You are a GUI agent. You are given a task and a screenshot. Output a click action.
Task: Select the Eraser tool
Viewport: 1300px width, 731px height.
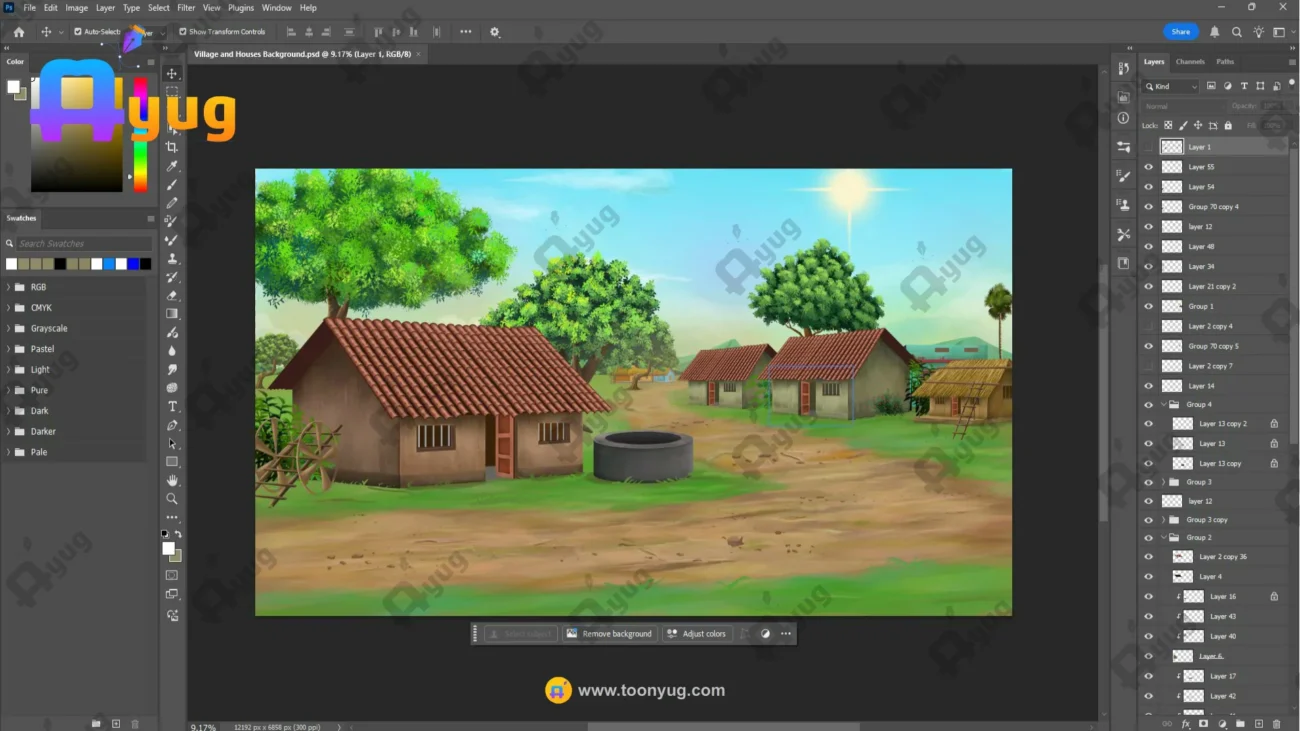pos(172,296)
